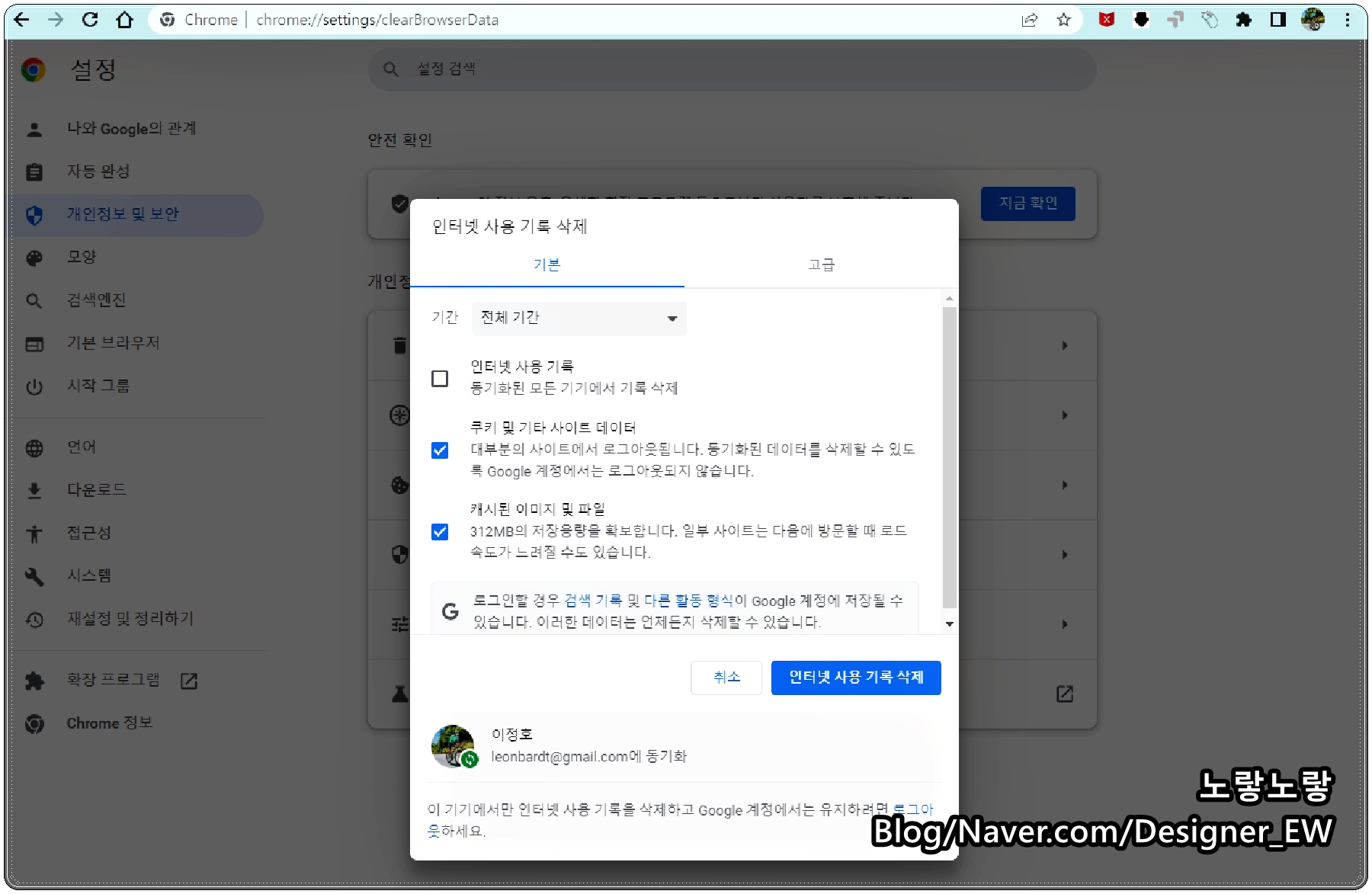Expand third privacy row chevron
Image resolution: width=1372 pixels, height=894 pixels.
[1065, 485]
